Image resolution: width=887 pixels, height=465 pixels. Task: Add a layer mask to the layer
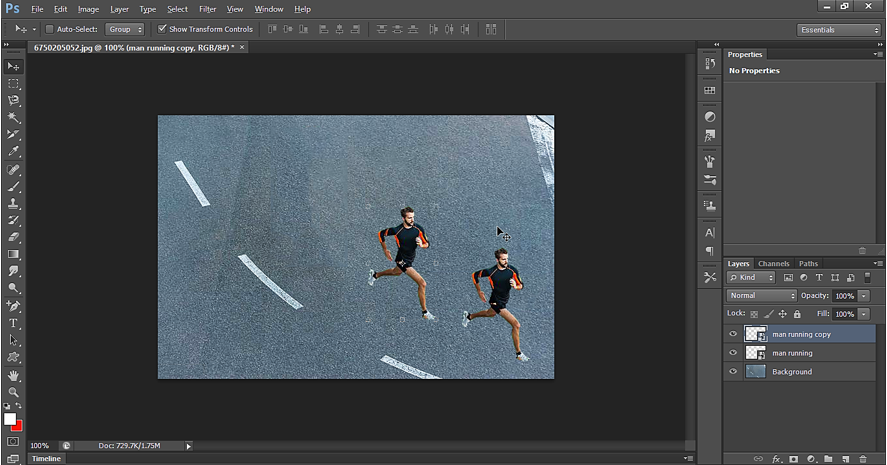pos(794,459)
